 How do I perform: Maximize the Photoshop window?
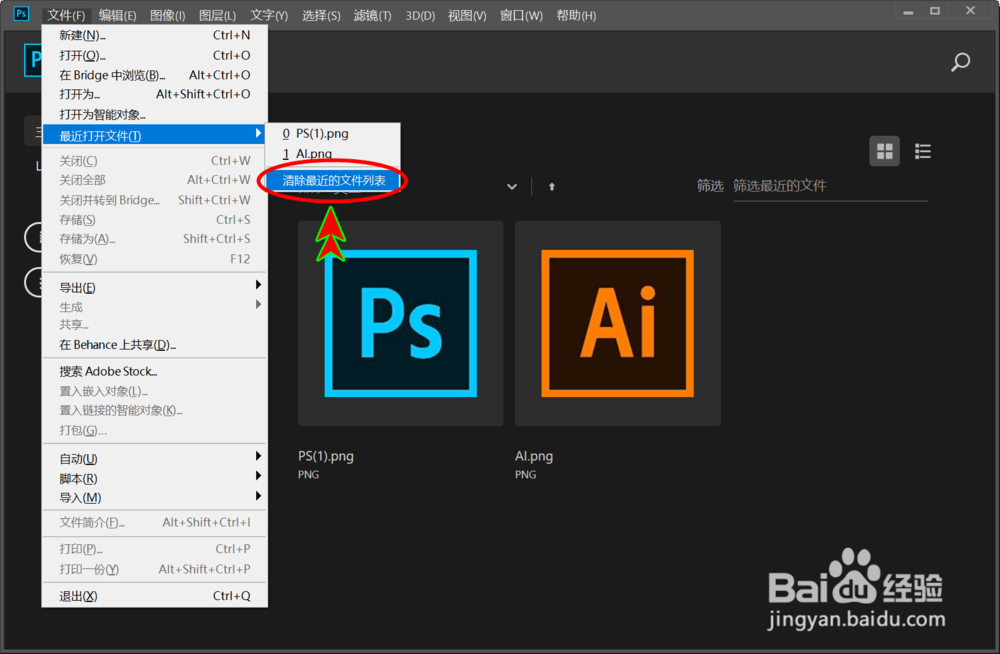coord(935,11)
